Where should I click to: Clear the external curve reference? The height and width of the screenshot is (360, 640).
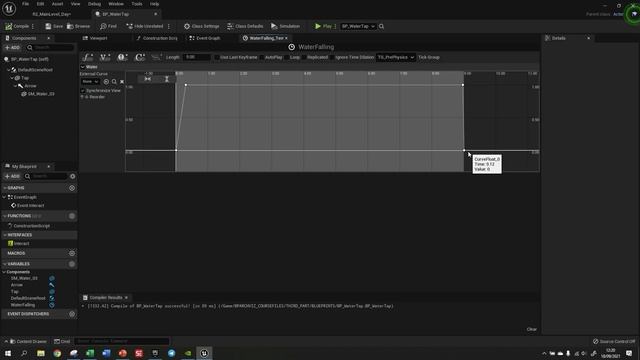point(122,82)
